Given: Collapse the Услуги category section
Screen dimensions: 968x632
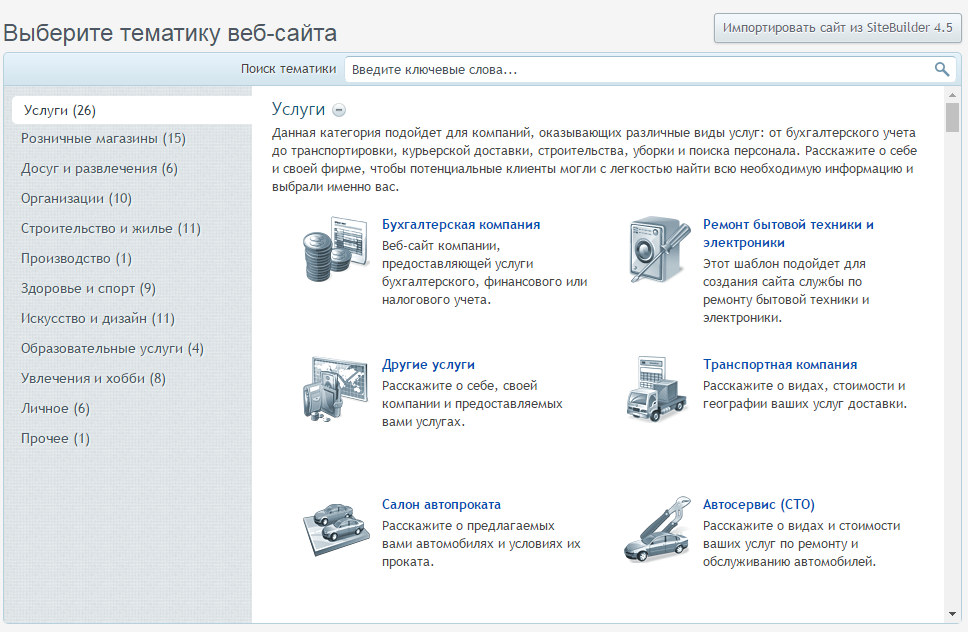Looking at the screenshot, I should (x=339, y=110).
